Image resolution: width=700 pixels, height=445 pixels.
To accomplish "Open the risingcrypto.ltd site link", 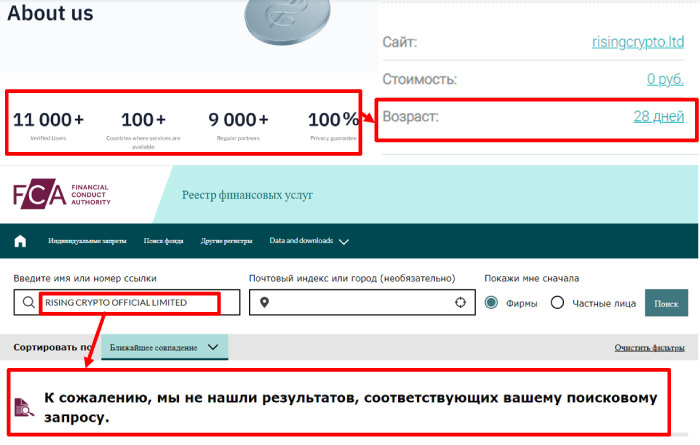I will [638, 42].
